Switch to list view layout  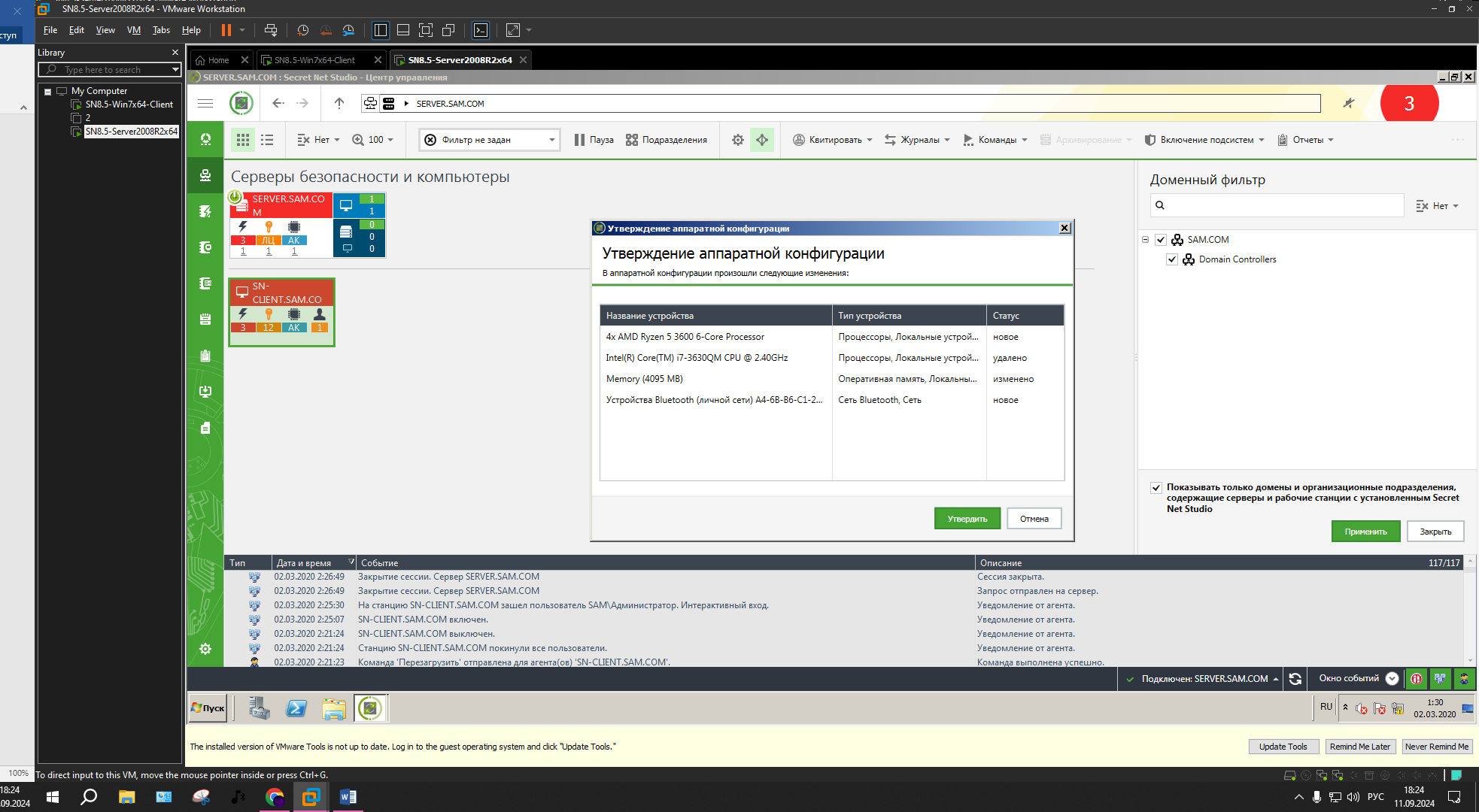click(x=267, y=140)
